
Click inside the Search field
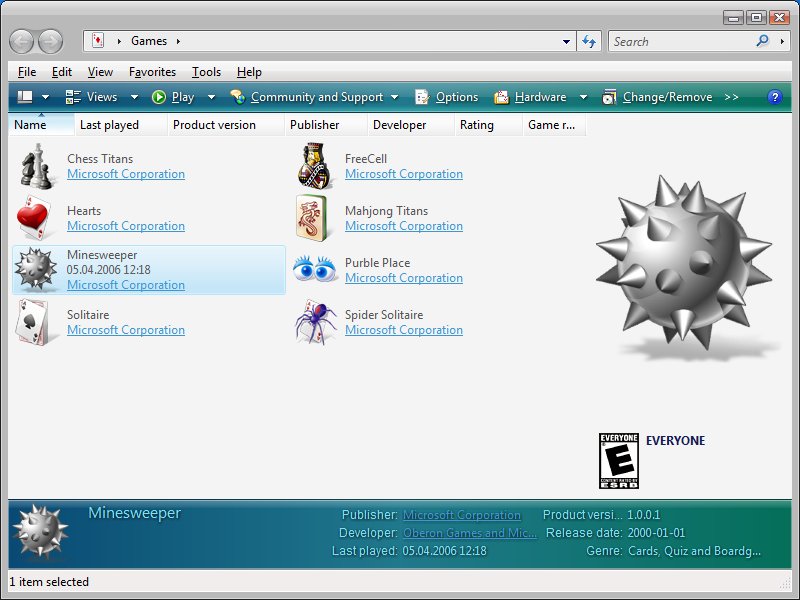point(680,41)
